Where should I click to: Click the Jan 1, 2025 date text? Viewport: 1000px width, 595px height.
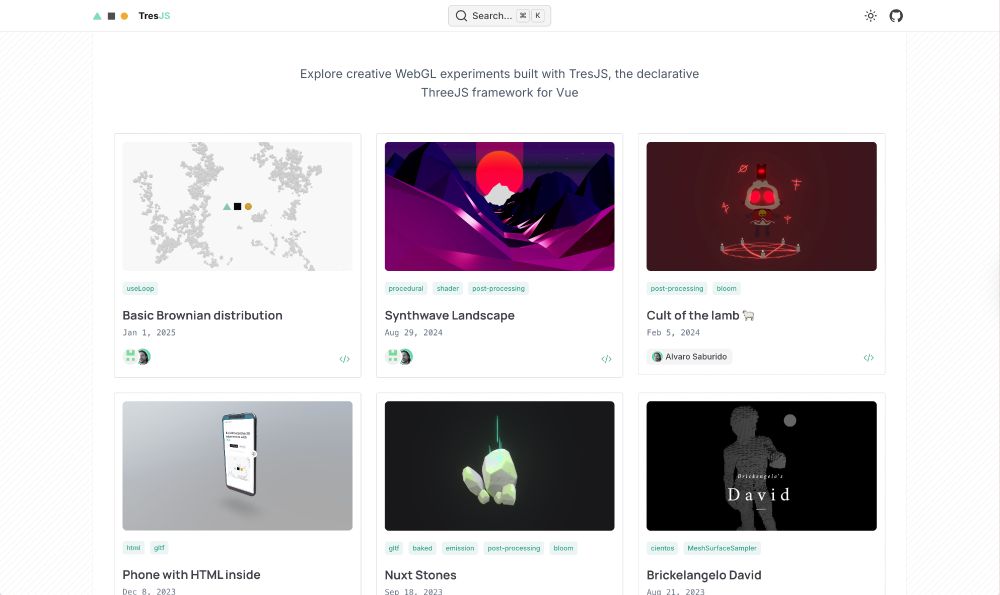[149, 332]
